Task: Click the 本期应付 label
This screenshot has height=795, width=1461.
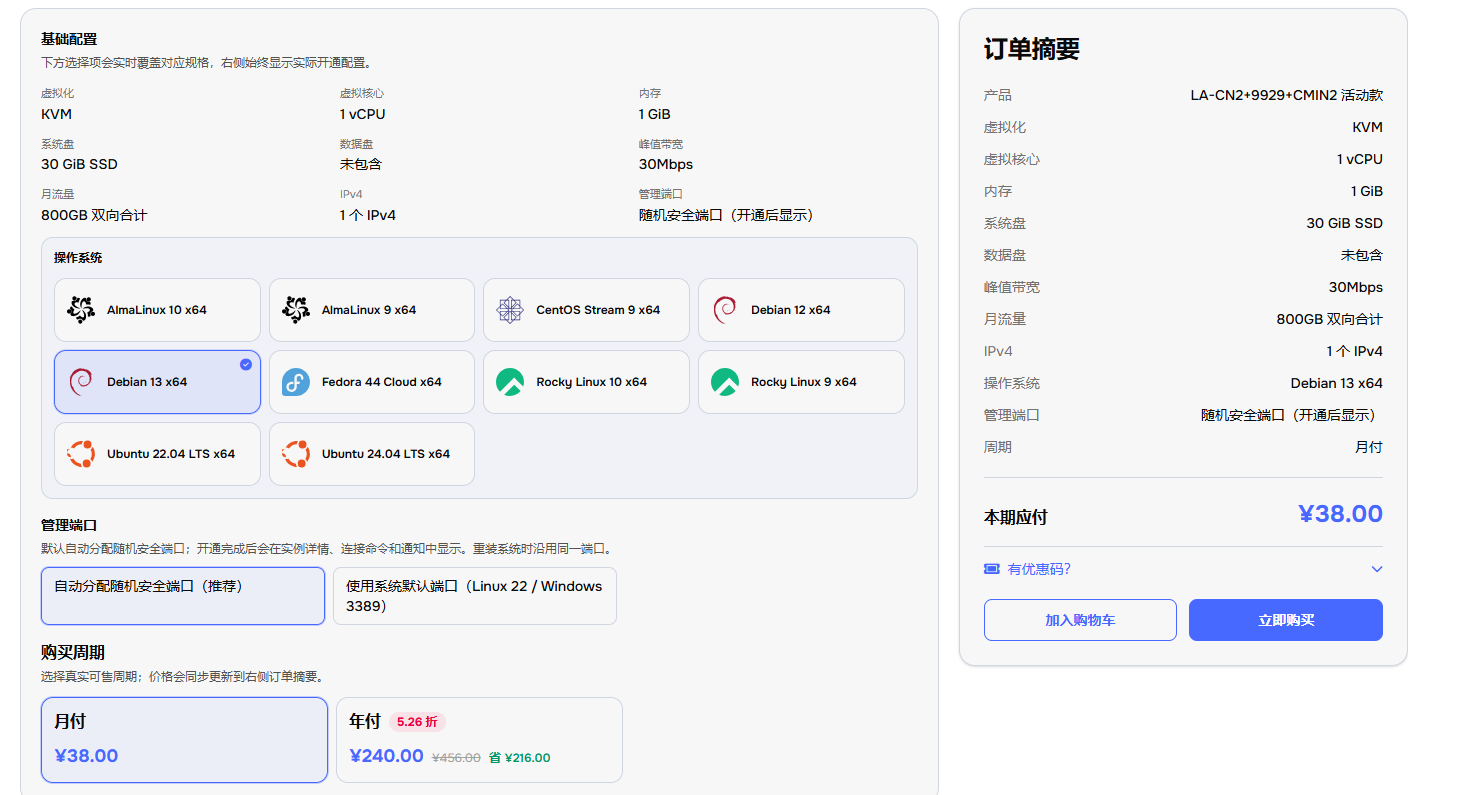Action: click(x=1016, y=517)
